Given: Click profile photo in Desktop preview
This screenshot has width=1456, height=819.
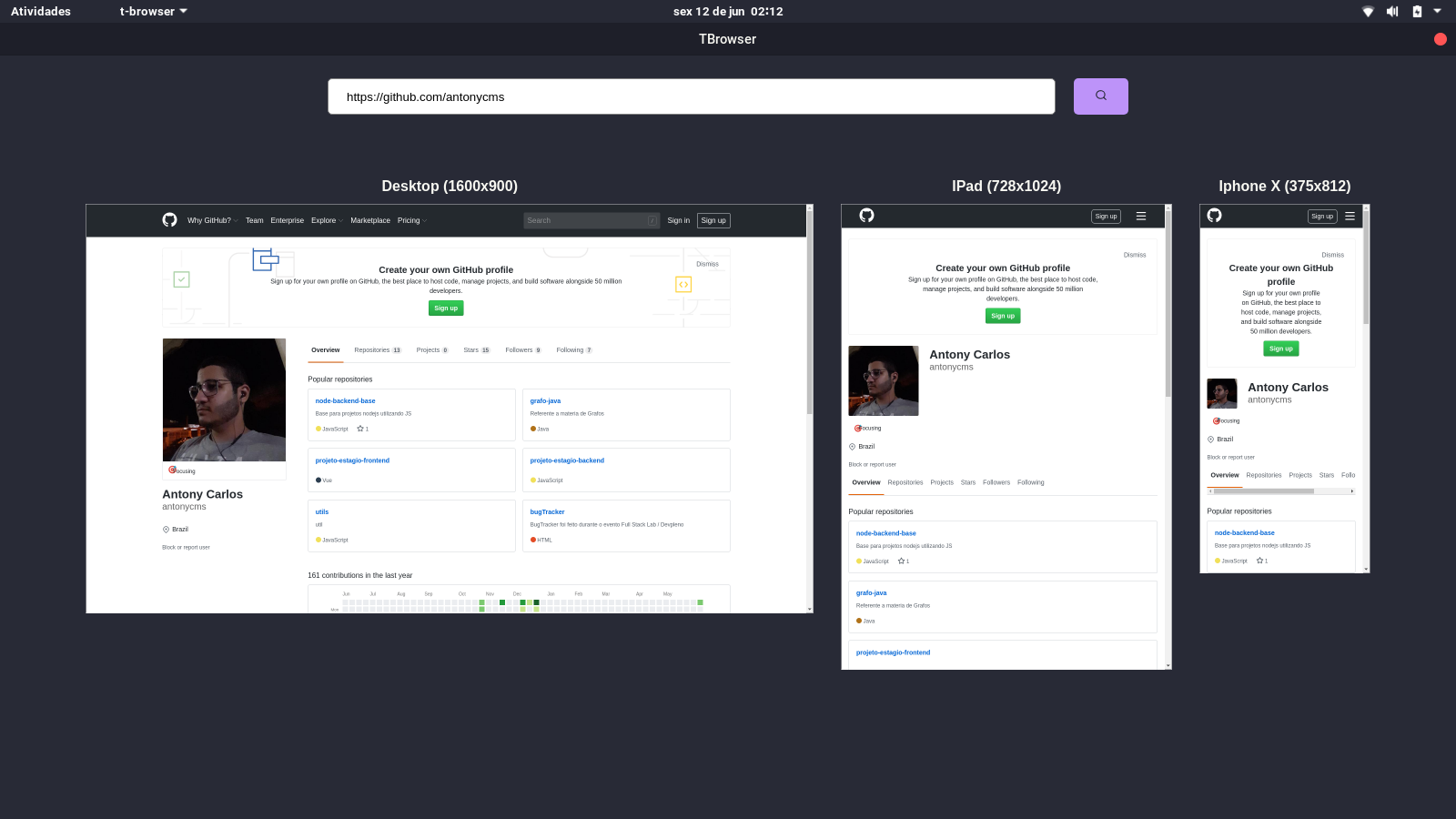Looking at the screenshot, I should tap(224, 399).
